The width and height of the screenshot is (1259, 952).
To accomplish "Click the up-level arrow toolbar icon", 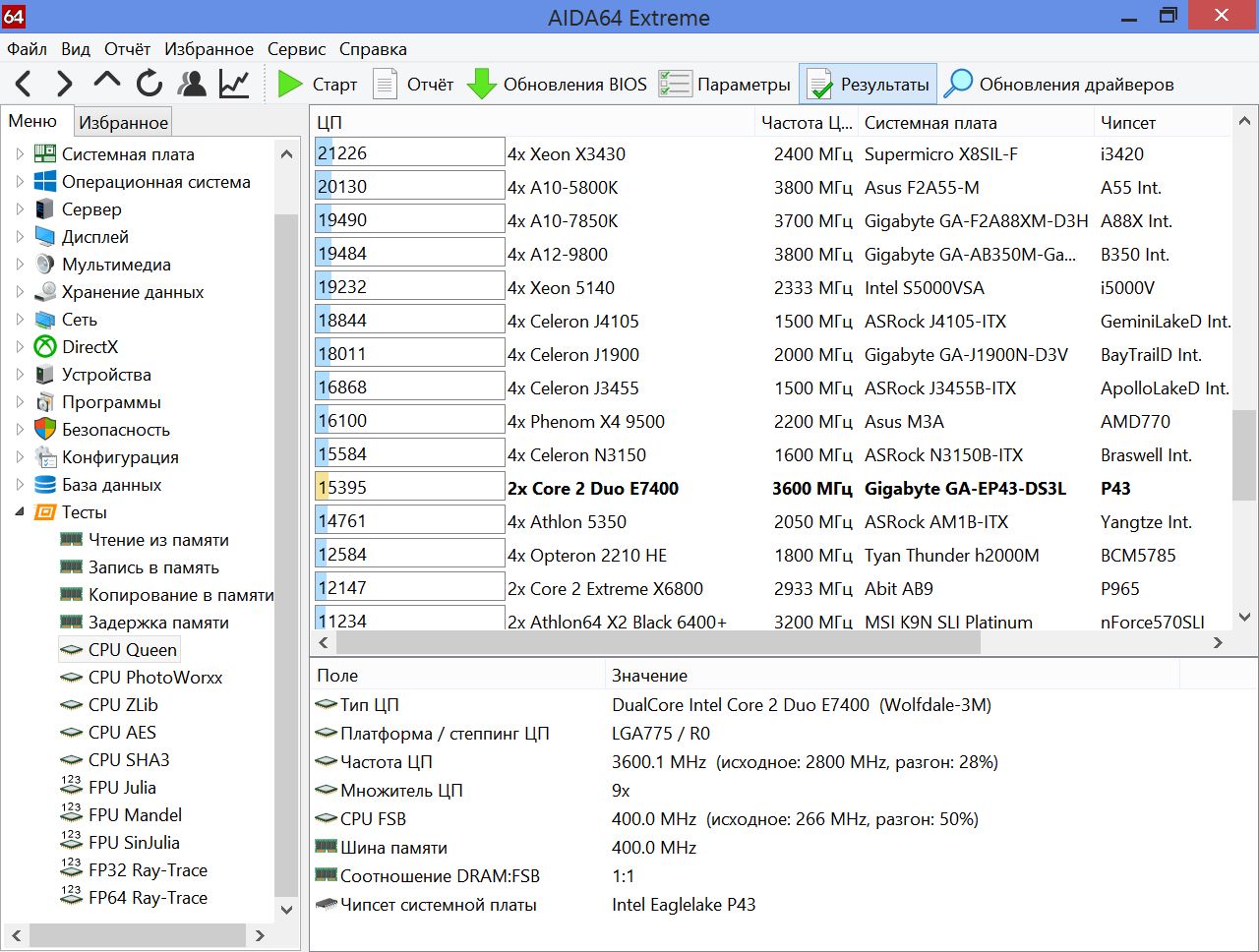I will coord(106,83).
